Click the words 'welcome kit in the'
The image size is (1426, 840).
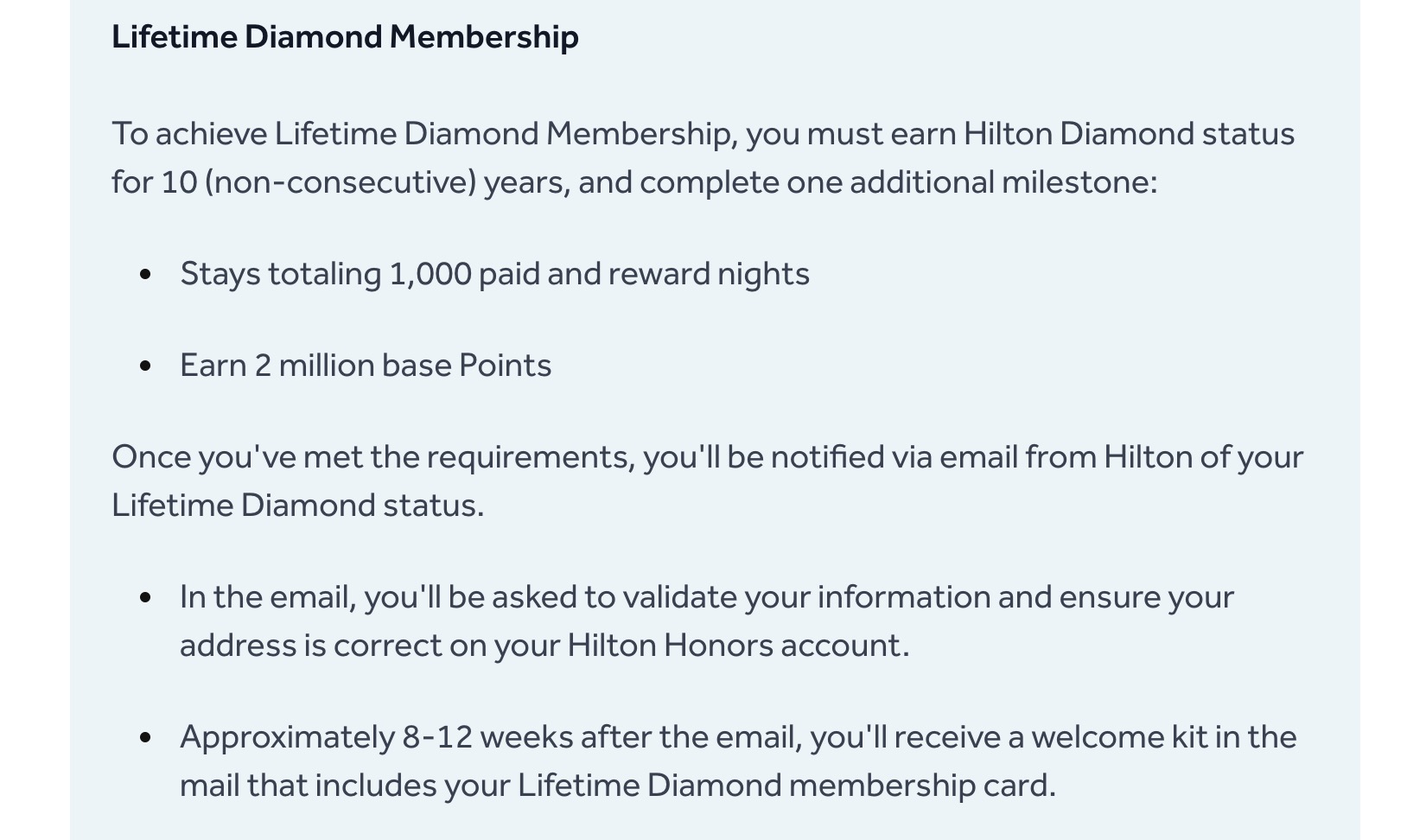[x=1164, y=737]
